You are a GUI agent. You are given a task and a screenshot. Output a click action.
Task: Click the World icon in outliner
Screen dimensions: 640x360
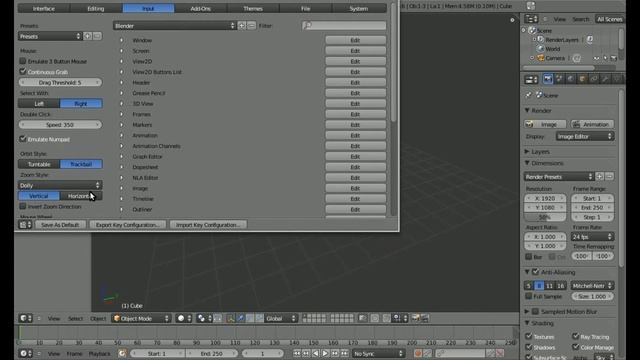(x=541, y=49)
